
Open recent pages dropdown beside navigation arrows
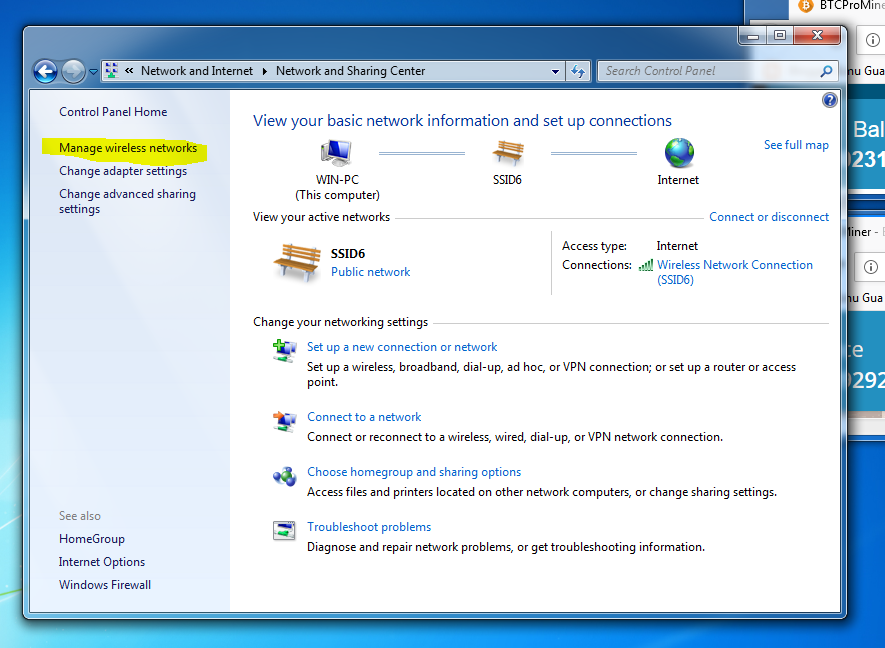(93, 72)
